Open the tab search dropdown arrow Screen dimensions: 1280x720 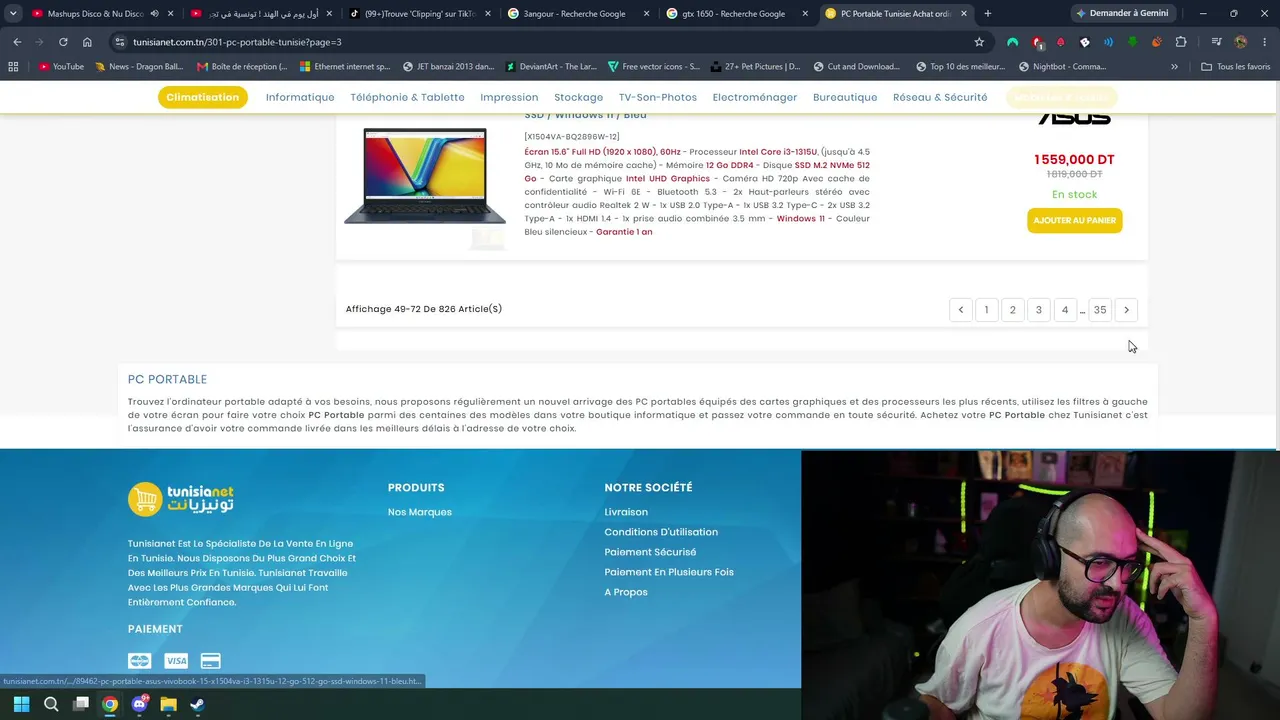click(13, 14)
